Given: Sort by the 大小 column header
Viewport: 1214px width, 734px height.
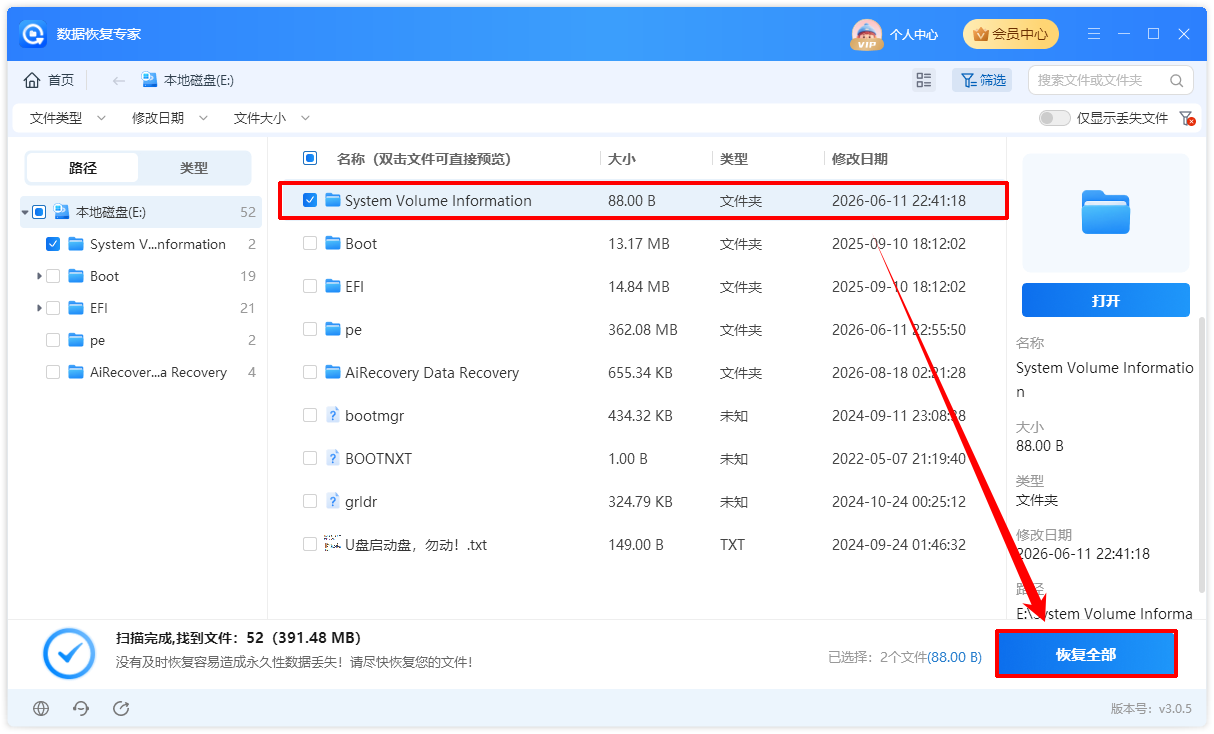Looking at the screenshot, I should pyautogui.click(x=622, y=159).
